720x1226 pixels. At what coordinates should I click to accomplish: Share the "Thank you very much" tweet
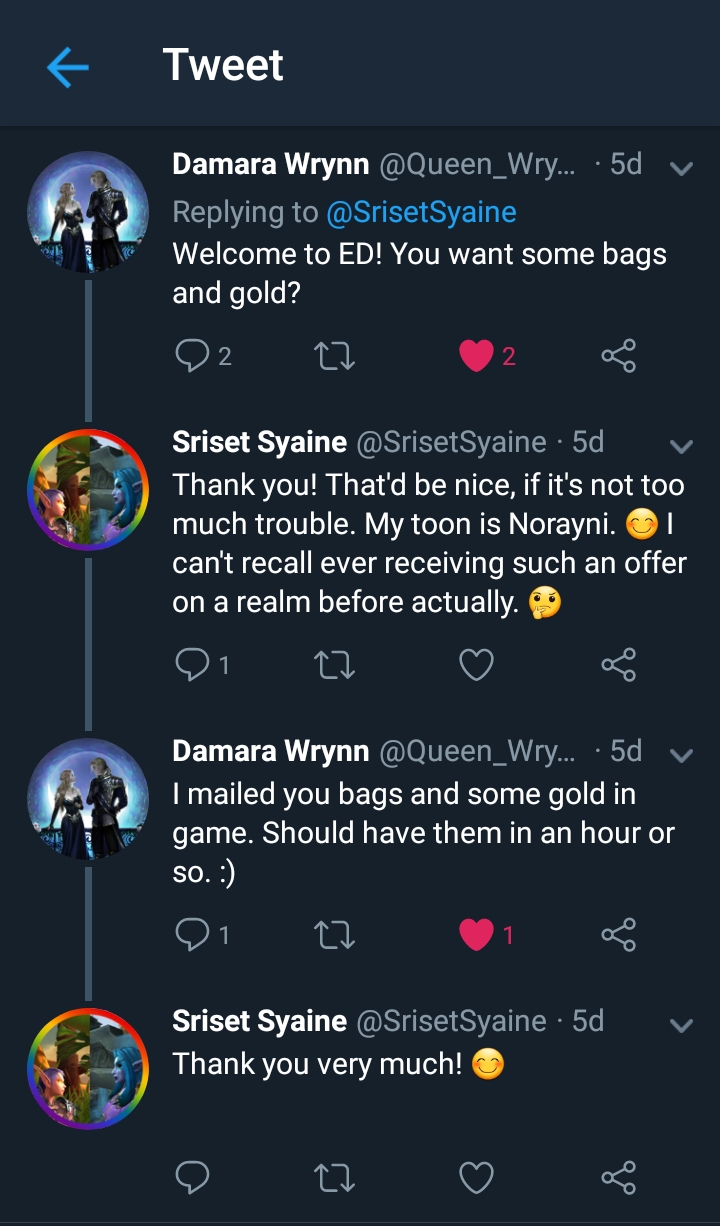618,1177
